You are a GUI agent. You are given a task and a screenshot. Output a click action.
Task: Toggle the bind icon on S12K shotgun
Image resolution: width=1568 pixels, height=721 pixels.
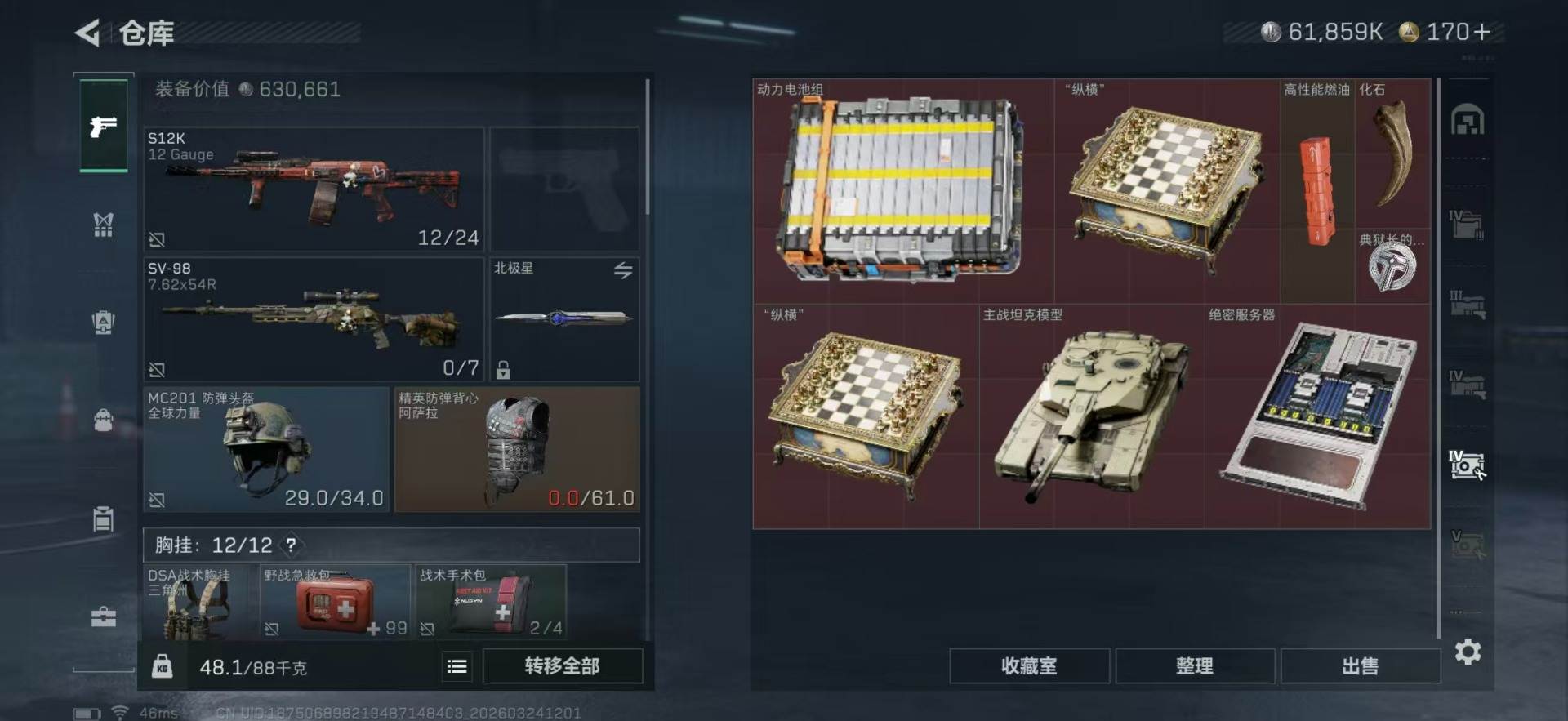tap(157, 239)
